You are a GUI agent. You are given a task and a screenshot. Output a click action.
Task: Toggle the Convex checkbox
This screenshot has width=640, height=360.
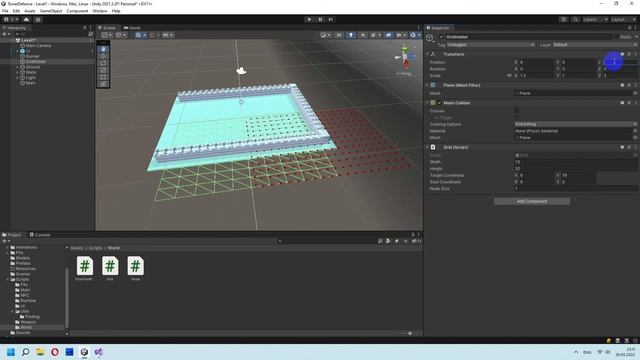click(x=517, y=111)
